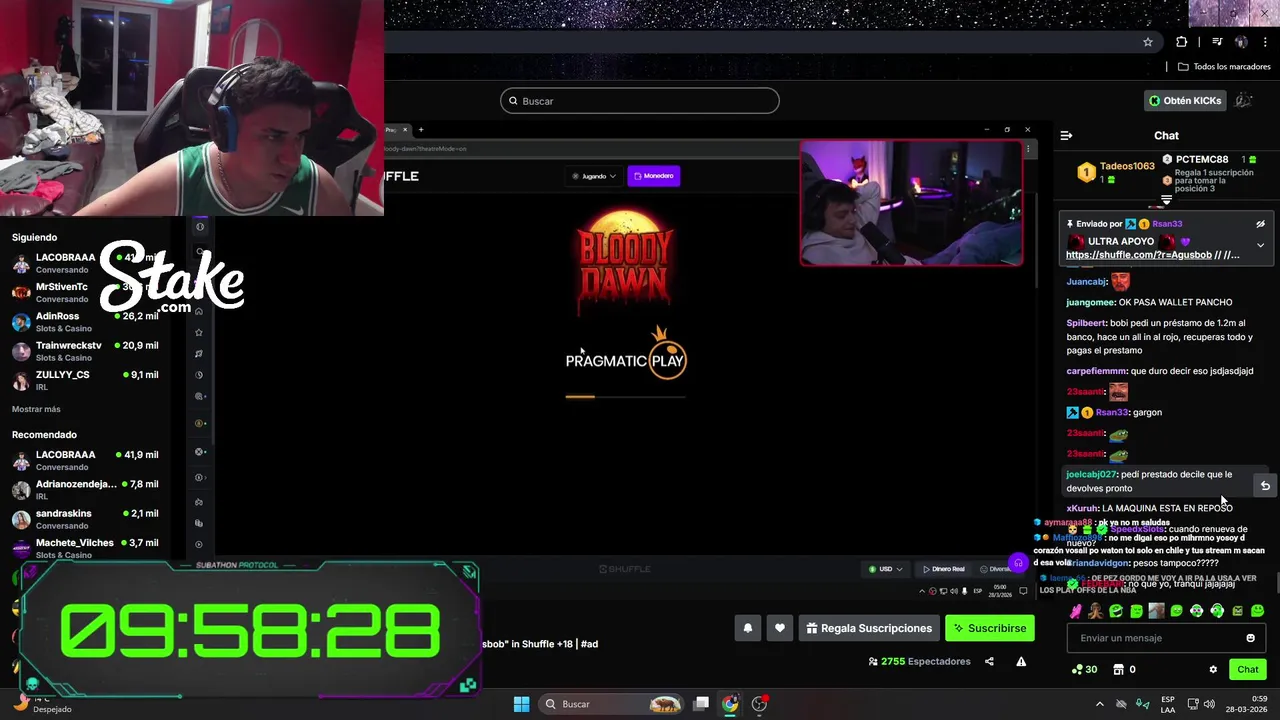1280x720 pixels.
Task: Reply to joelcabj027's chat message
Action: coord(1265,486)
